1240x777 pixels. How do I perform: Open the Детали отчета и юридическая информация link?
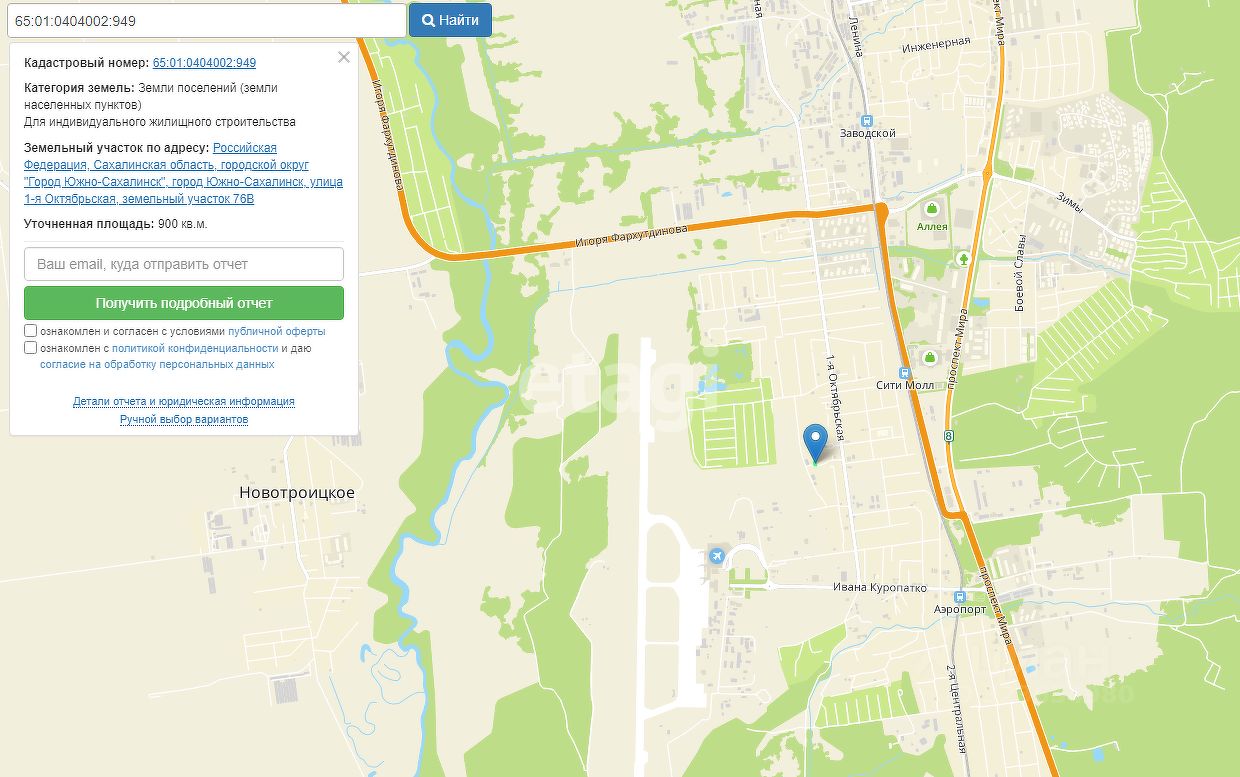pyautogui.click(x=184, y=401)
